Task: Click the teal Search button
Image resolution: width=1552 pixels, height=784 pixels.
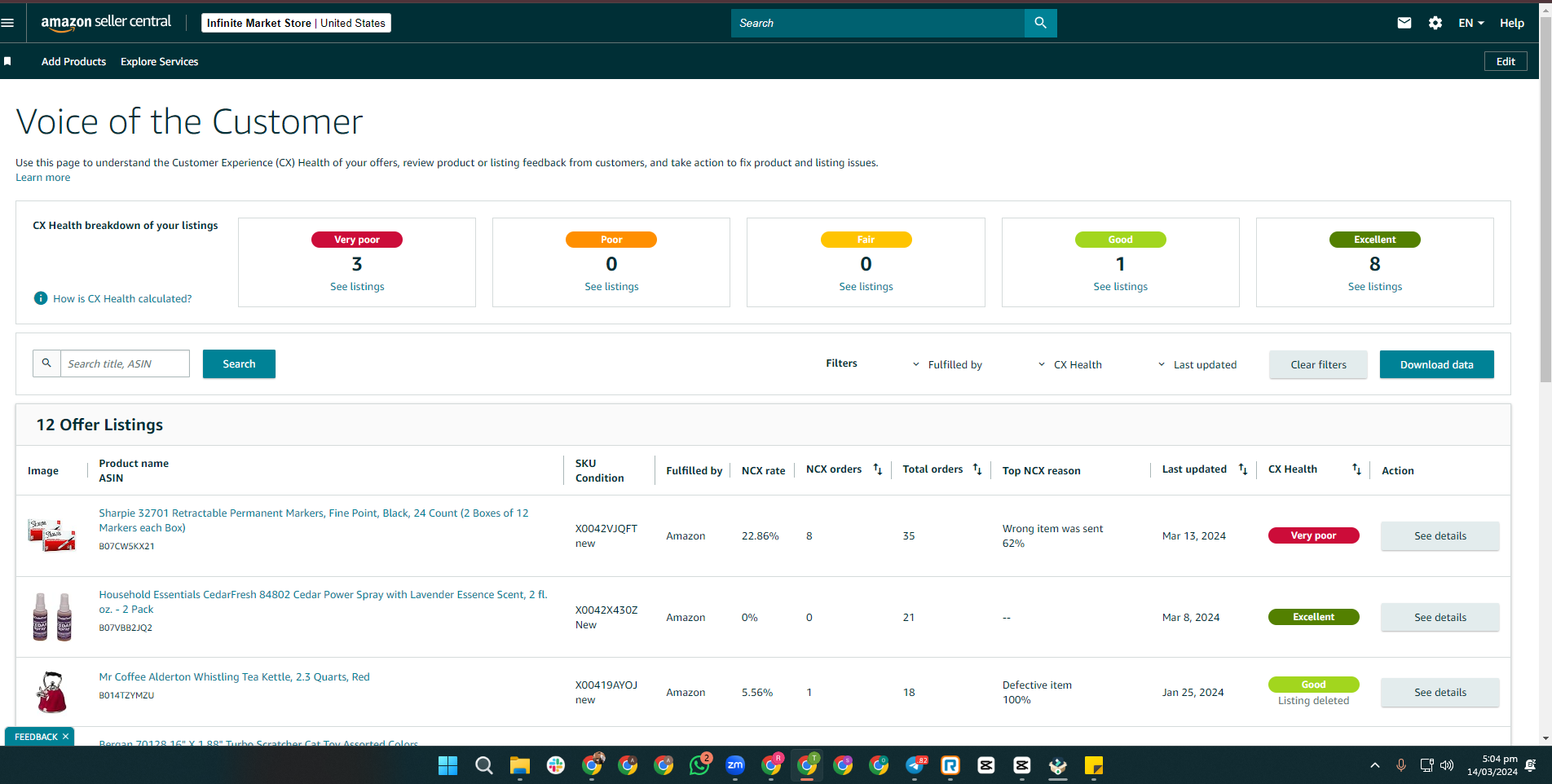Action: pos(239,363)
